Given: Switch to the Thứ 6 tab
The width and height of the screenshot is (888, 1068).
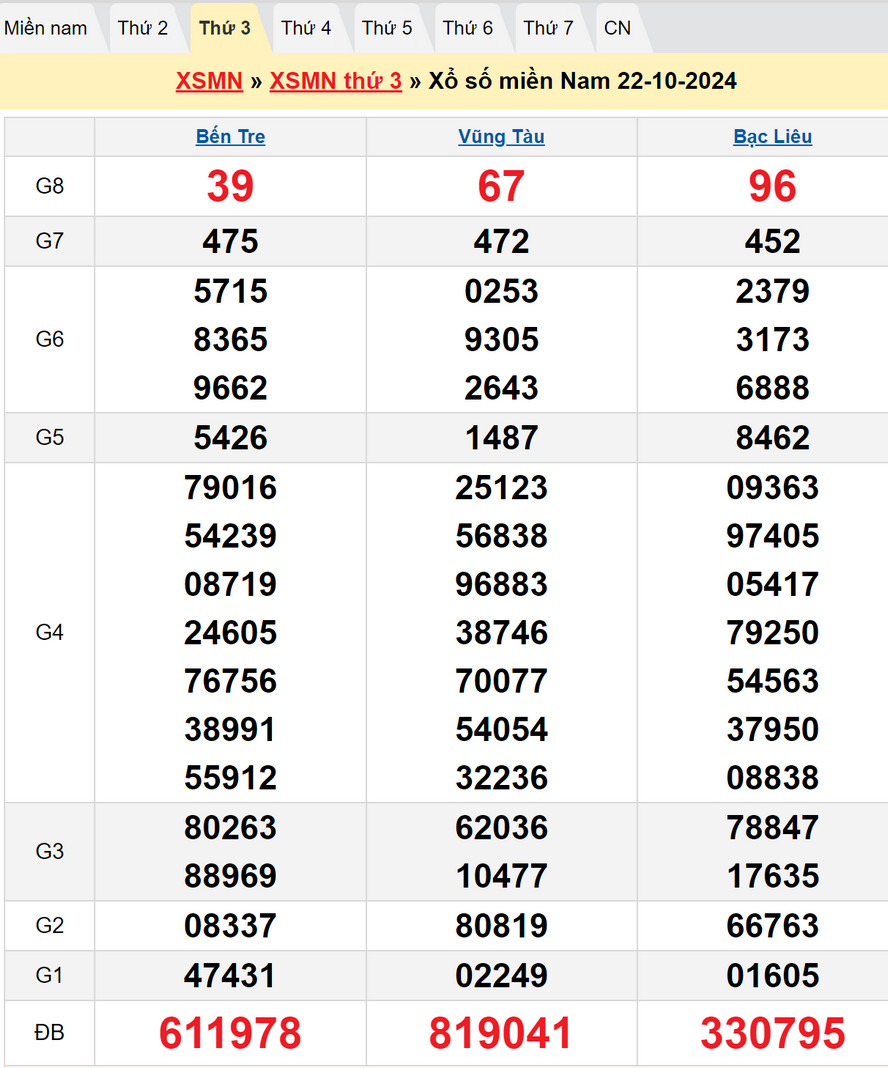Looking at the screenshot, I should [x=468, y=28].
